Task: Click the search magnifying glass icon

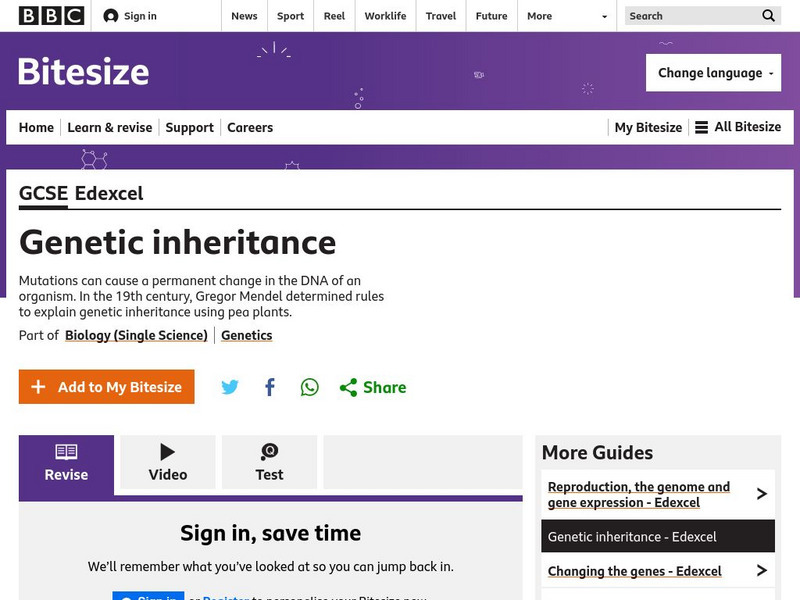Action: [768, 16]
